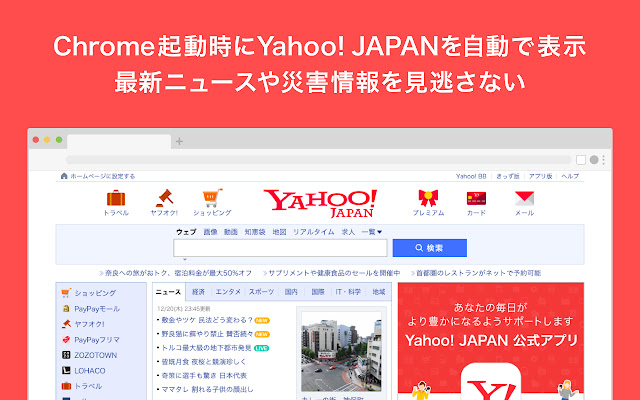Click sidebar PayPayモール icon
The width and height of the screenshot is (640, 400).
[66, 309]
